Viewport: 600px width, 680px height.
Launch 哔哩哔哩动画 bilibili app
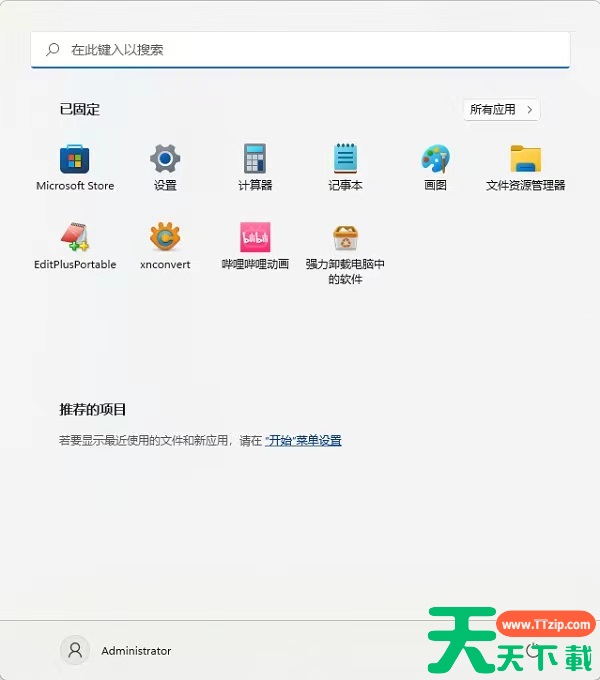pyautogui.click(x=255, y=246)
